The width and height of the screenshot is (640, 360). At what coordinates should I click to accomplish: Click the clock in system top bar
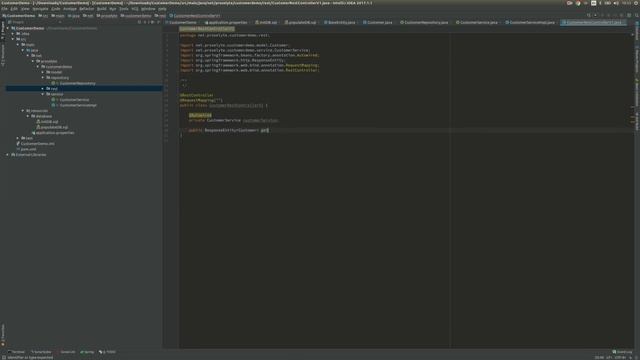pos(627,3)
